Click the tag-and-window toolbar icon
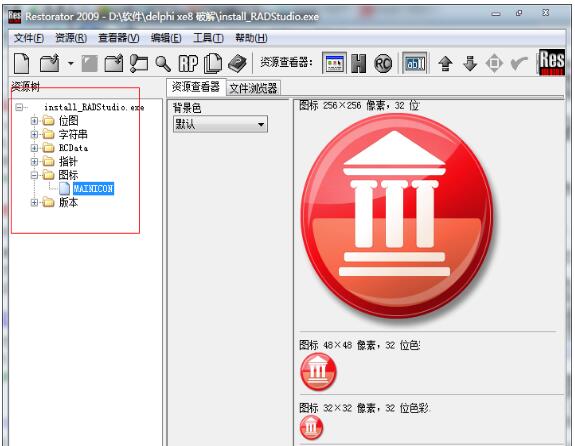The height and width of the screenshot is (446, 575). pos(139,63)
